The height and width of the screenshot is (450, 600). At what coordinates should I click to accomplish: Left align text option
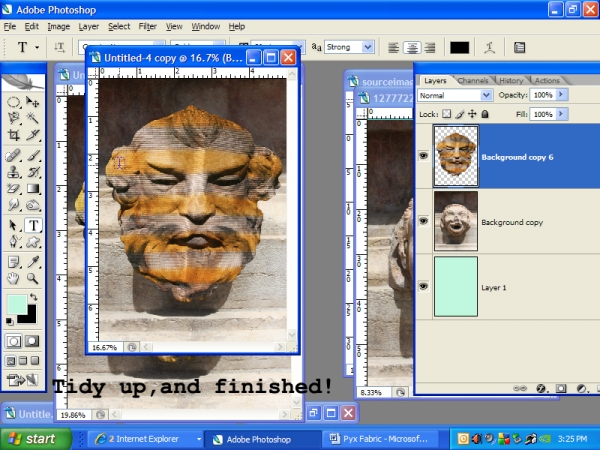393,47
